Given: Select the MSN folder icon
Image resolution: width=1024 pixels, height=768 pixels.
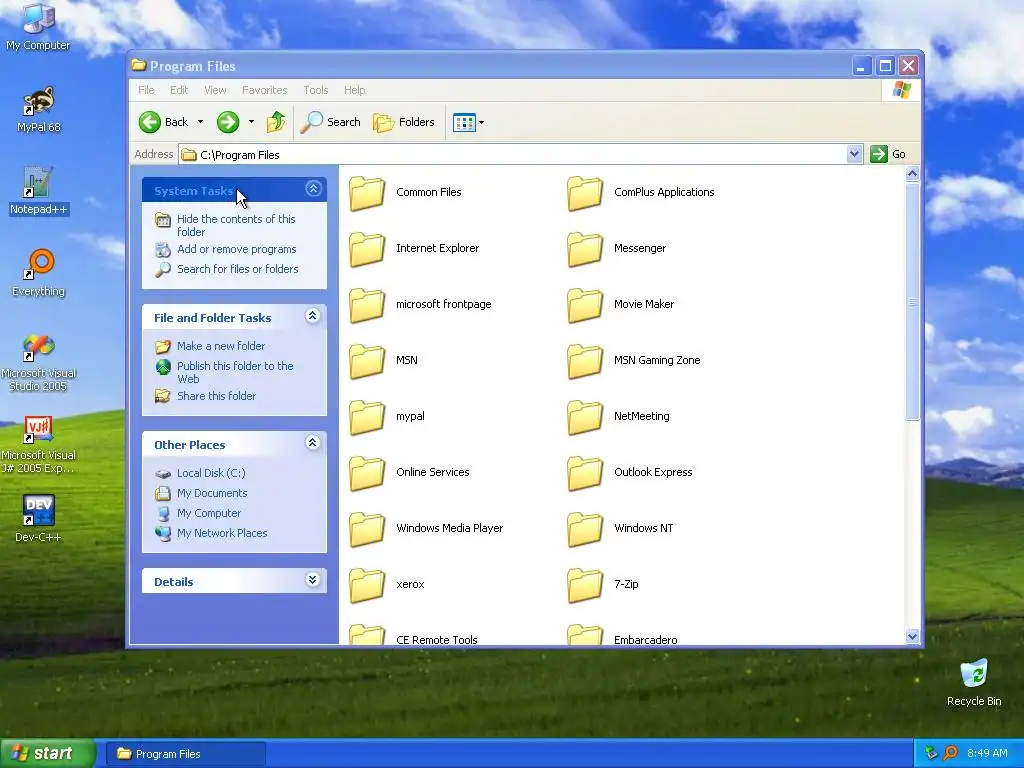Looking at the screenshot, I should 367,361.
